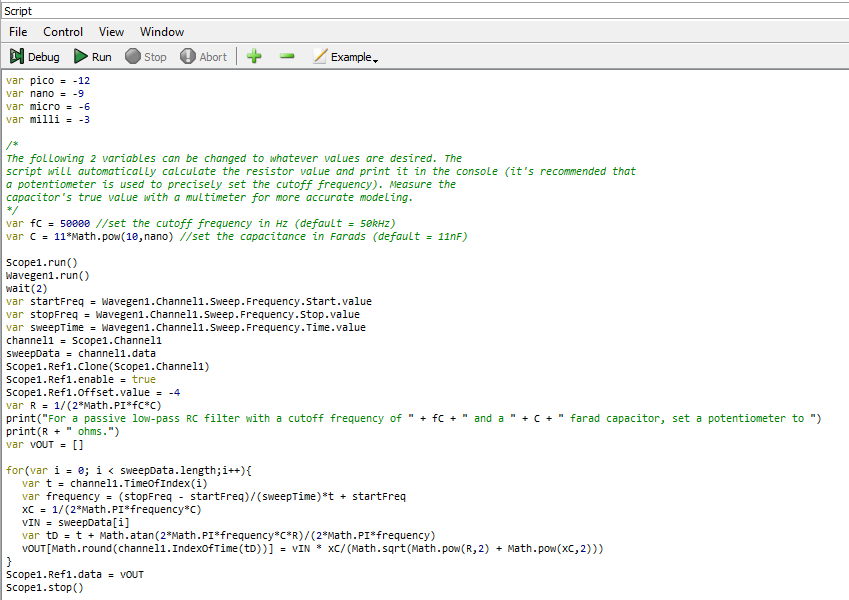Open the Window menu
Screen dimensions: 849x600
click(x=162, y=32)
